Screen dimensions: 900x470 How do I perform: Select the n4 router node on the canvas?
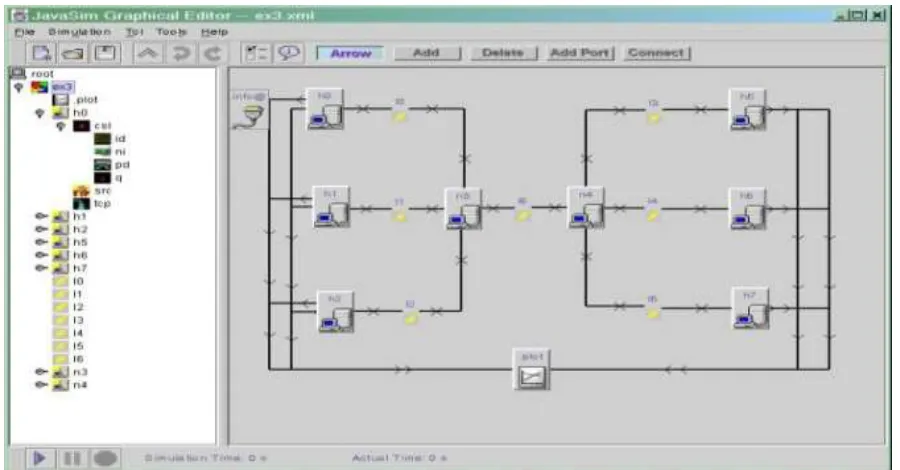pyautogui.click(x=585, y=208)
